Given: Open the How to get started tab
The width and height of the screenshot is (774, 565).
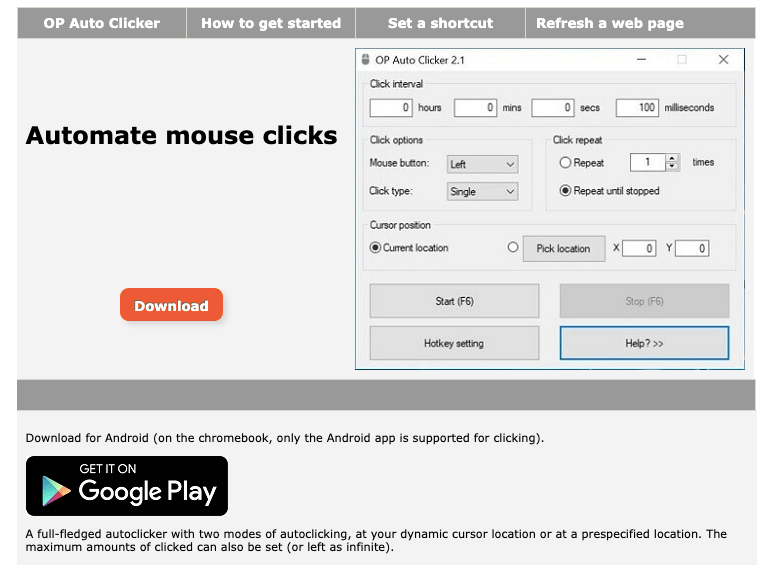Looking at the screenshot, I should (x=271, y=23).
